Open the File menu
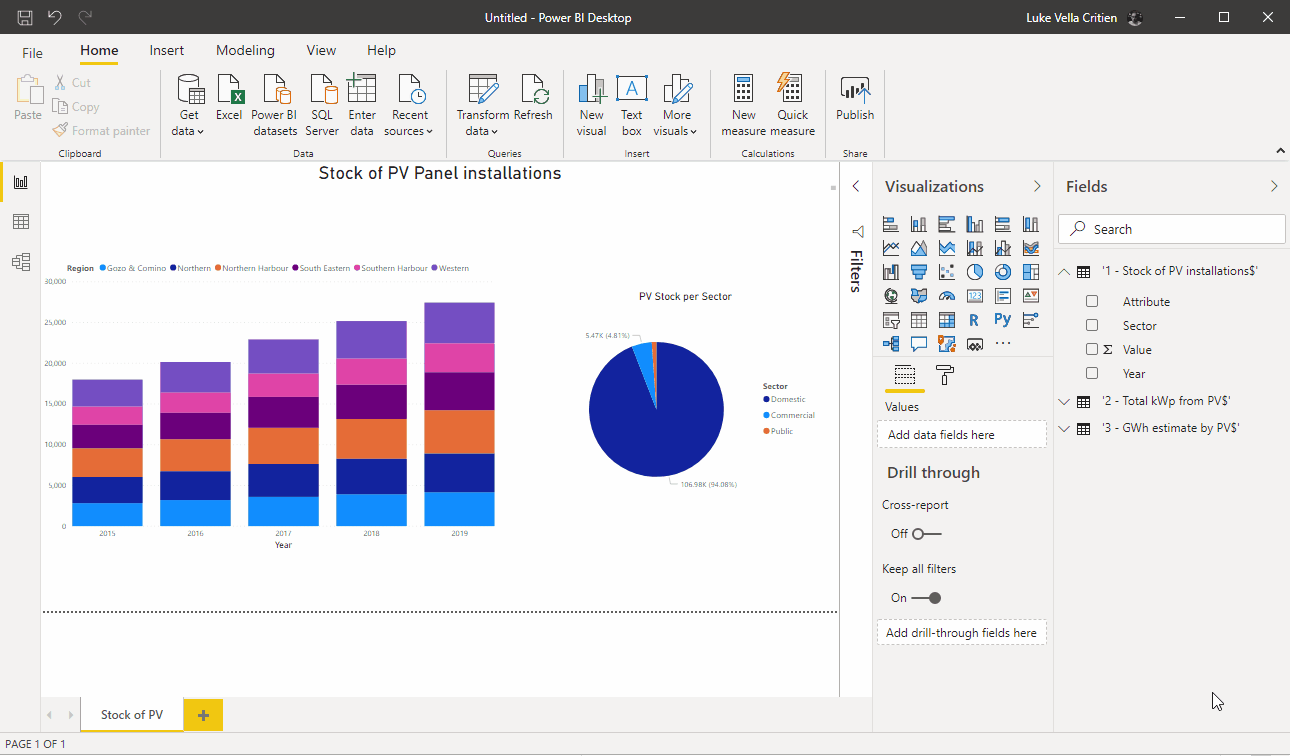This screenshot has width=1290, height=756. [x=32, y=53]
